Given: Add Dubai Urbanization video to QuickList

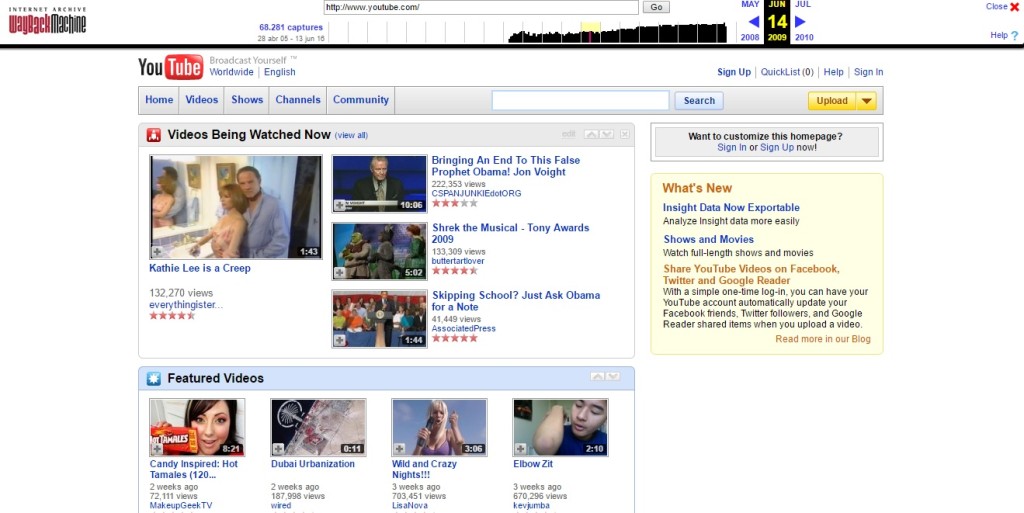Looking at the screenshot, I should [x=278, y=448].
